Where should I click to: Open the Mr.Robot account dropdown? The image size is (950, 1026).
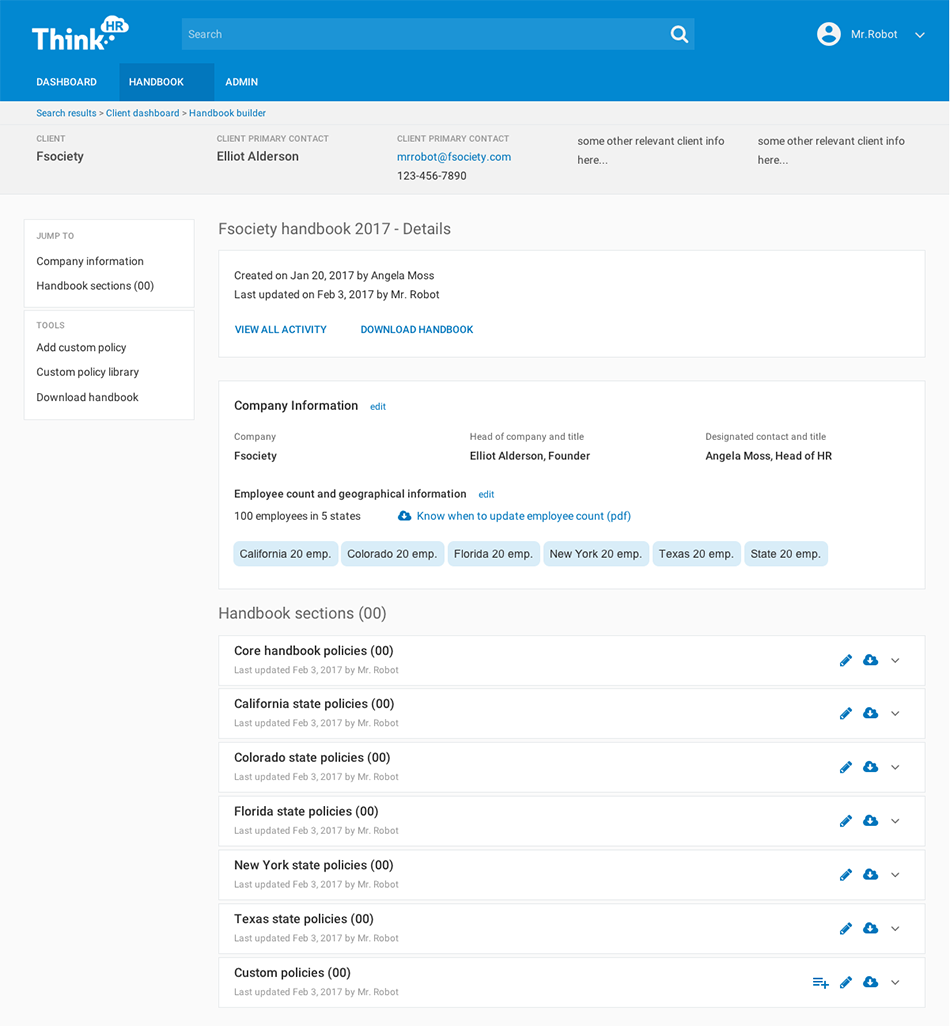coord(919,35)
